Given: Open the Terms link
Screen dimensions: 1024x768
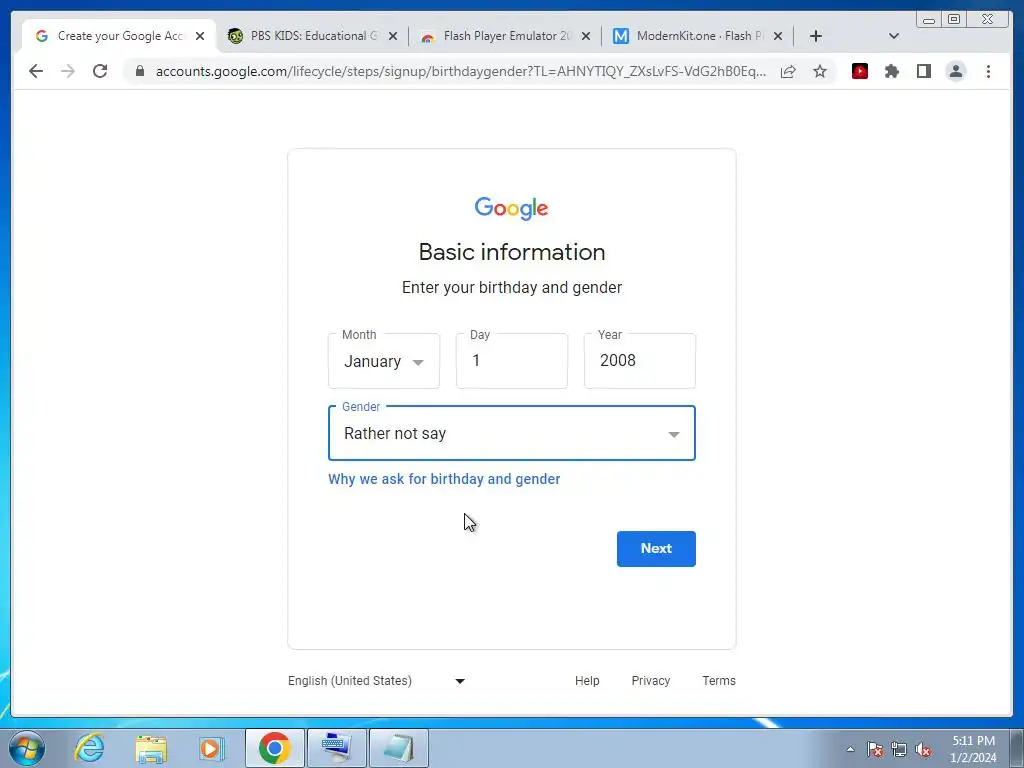Looking at the screenshot, I should coord(719,680).
